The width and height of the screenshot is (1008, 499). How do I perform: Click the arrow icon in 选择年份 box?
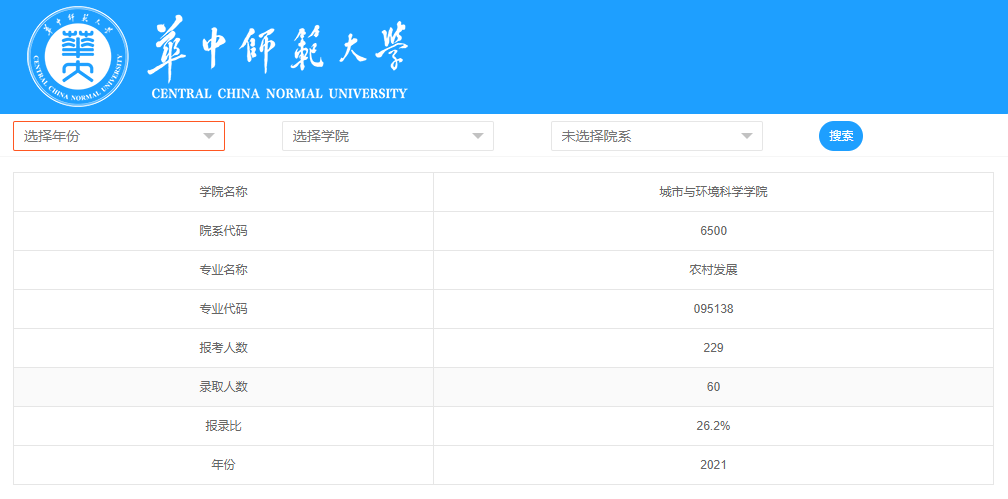point(209,136)
